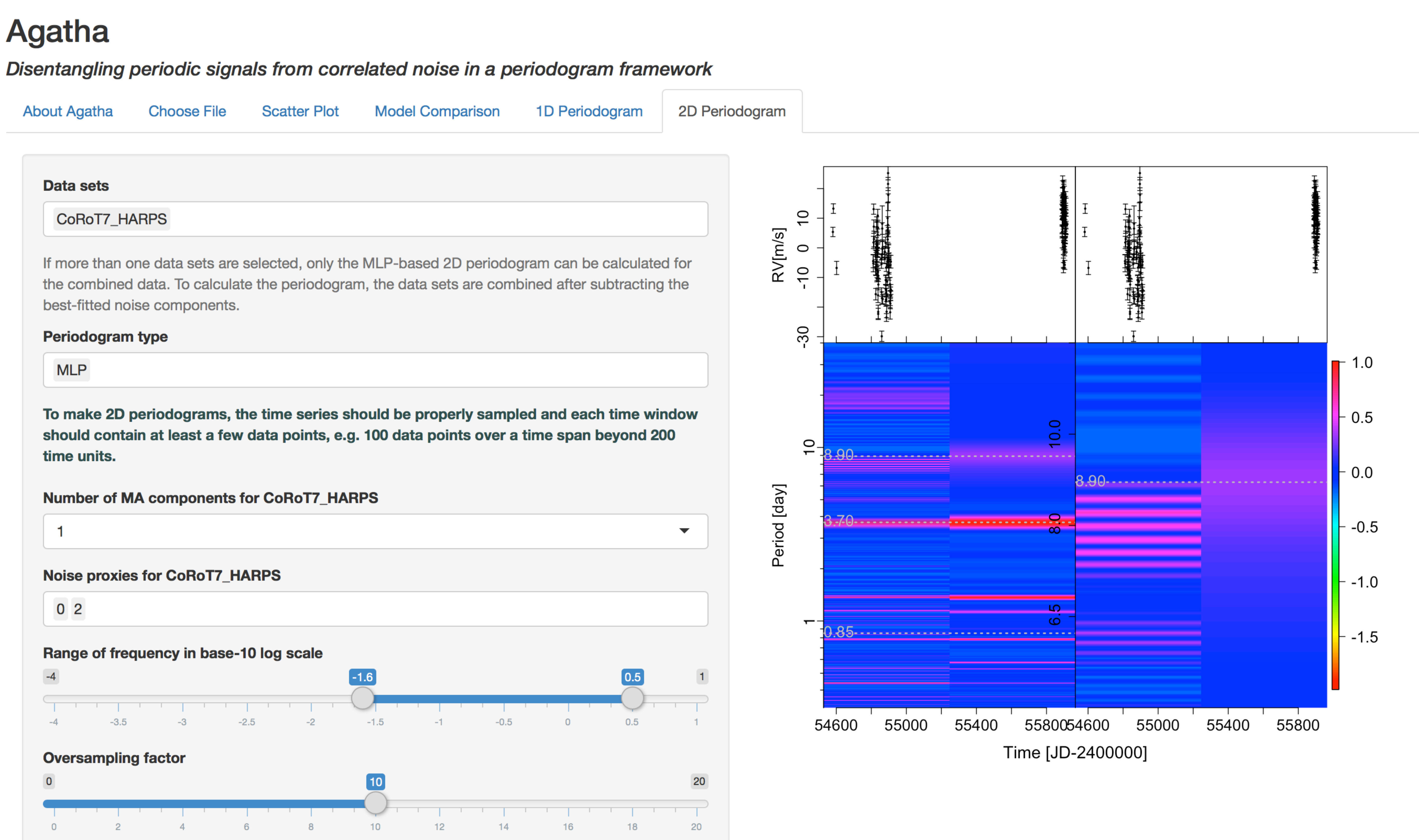Screen dimensions: 1419x840
Task: Select the 1D Periodogram tab
Action: click(589, 111)
